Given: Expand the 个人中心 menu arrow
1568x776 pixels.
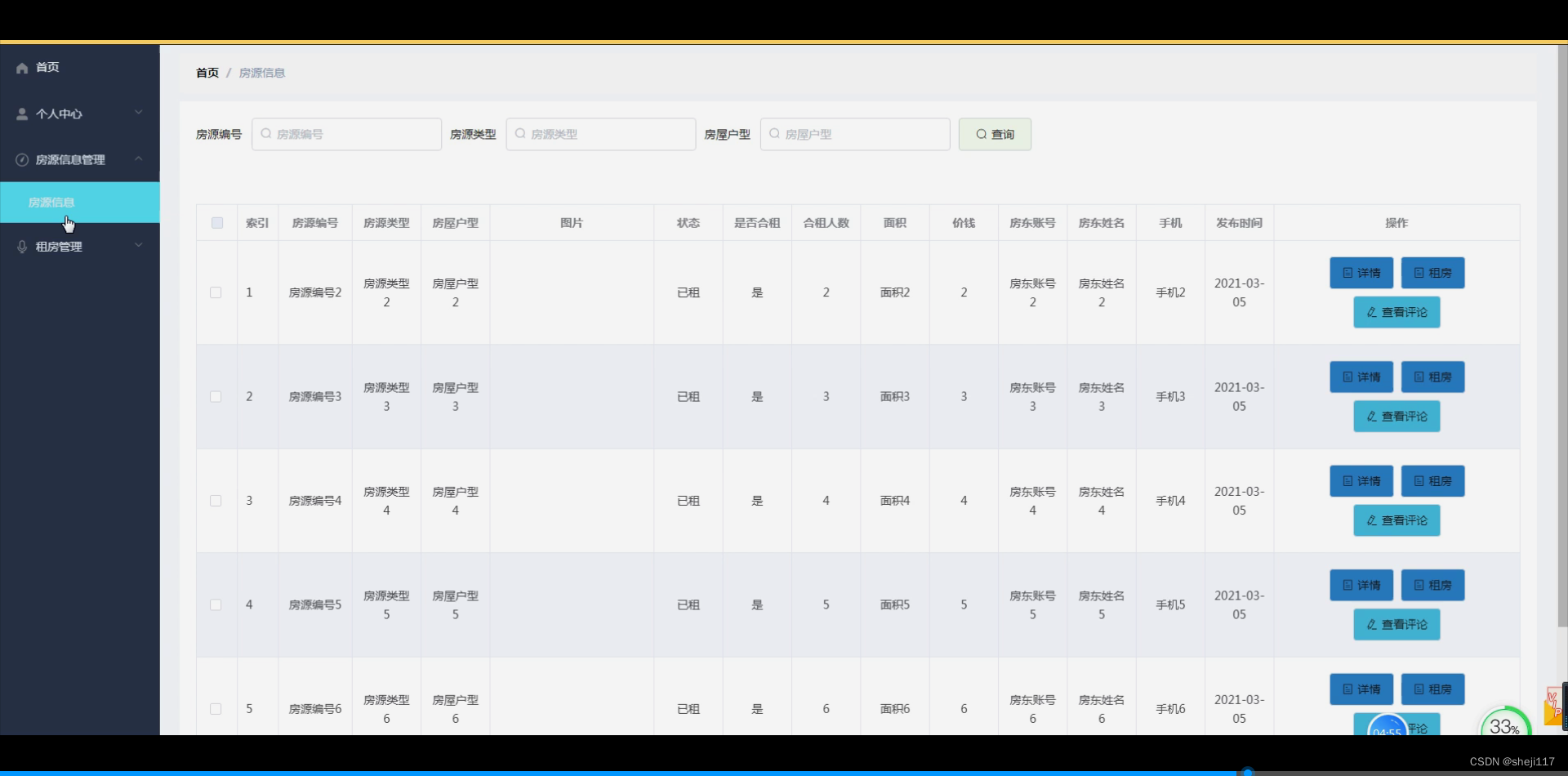Looking at the screenshot, I should (139, 113).
